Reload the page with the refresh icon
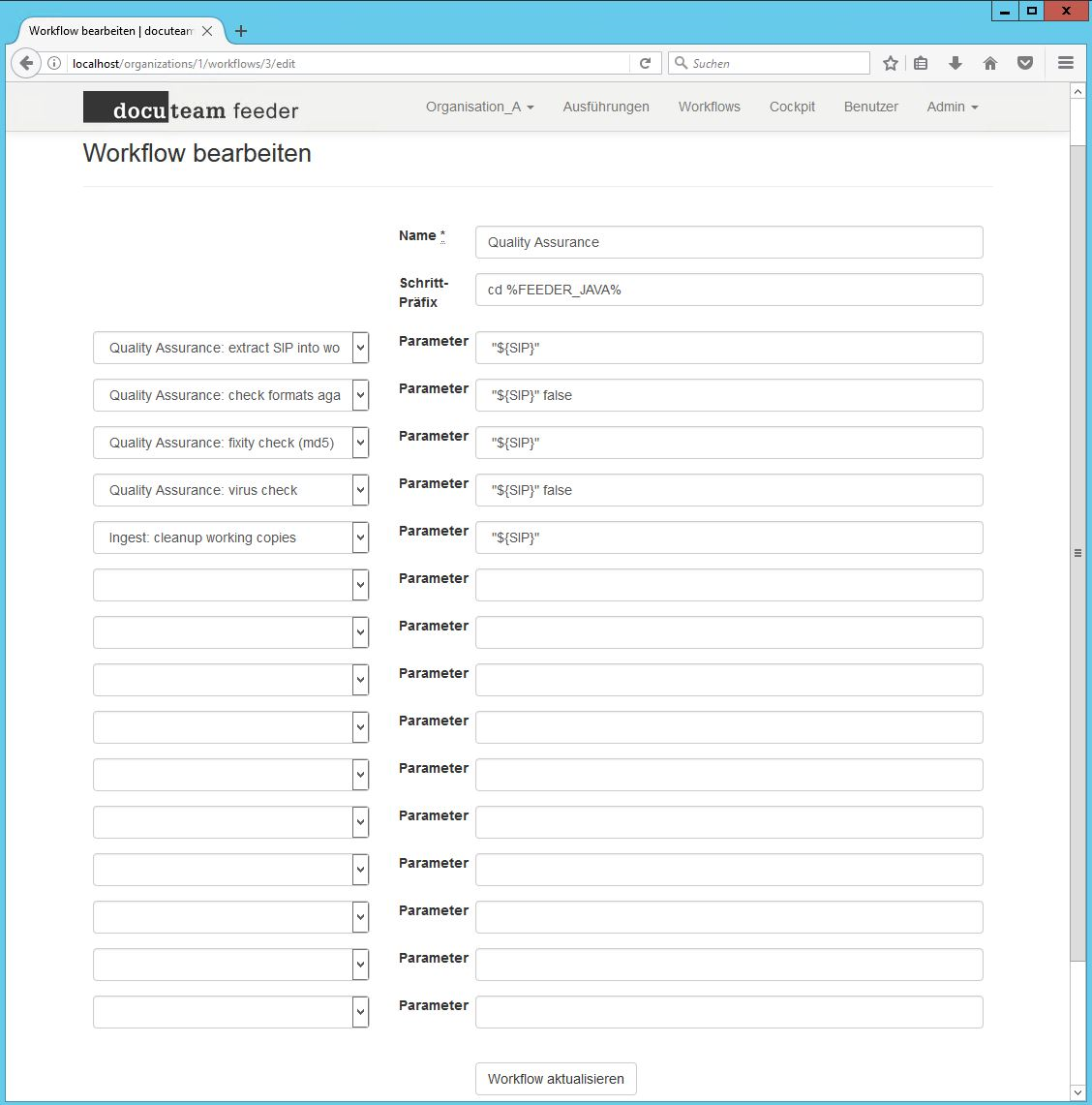The height and width of the screenshot is (1105, 1092). coord(645,63)
